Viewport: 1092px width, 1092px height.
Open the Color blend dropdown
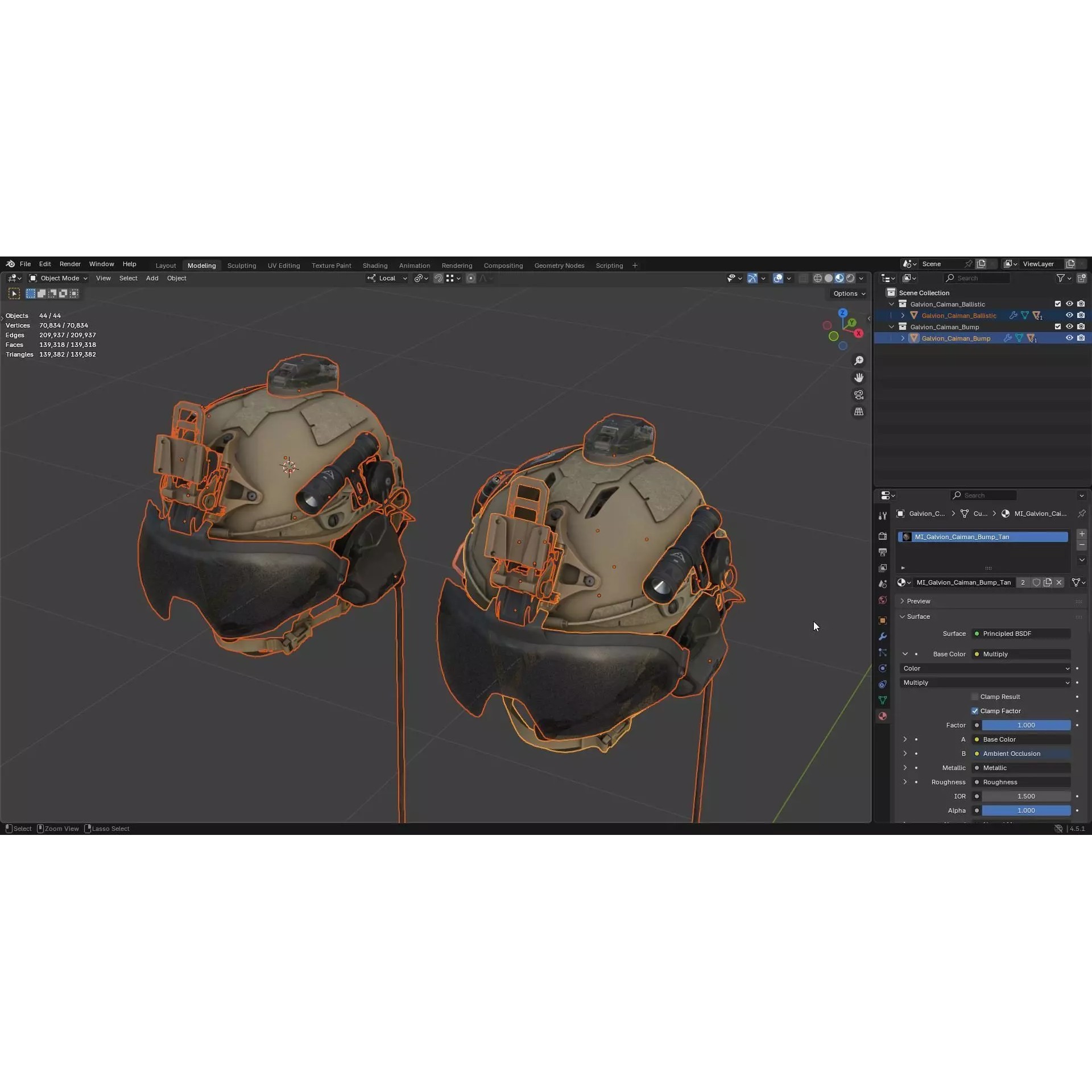click(x=984, y=668)
